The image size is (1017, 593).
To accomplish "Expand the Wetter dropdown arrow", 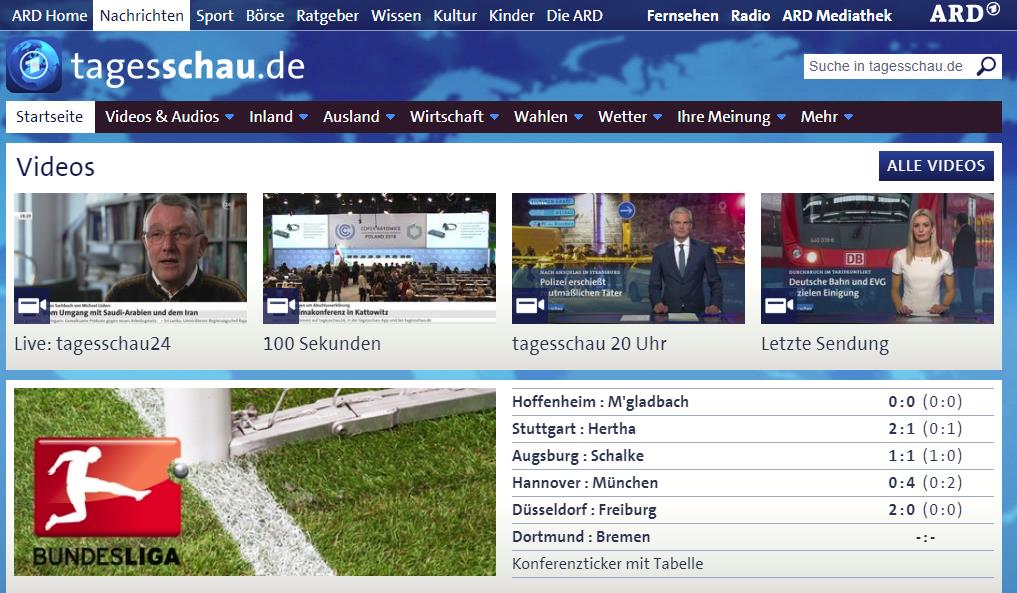I will (x=657, y=117).
